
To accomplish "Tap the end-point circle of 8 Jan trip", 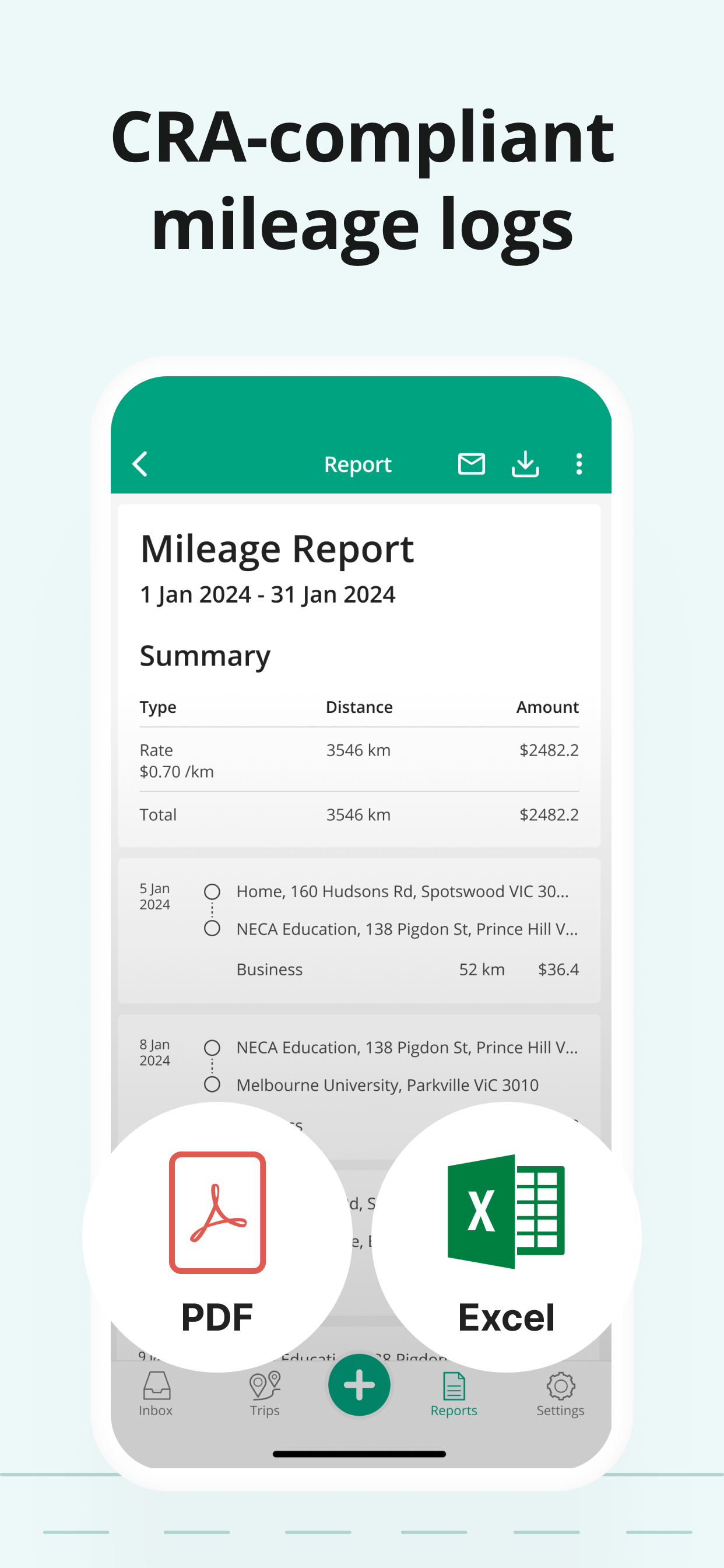I will coord(212,1084).
